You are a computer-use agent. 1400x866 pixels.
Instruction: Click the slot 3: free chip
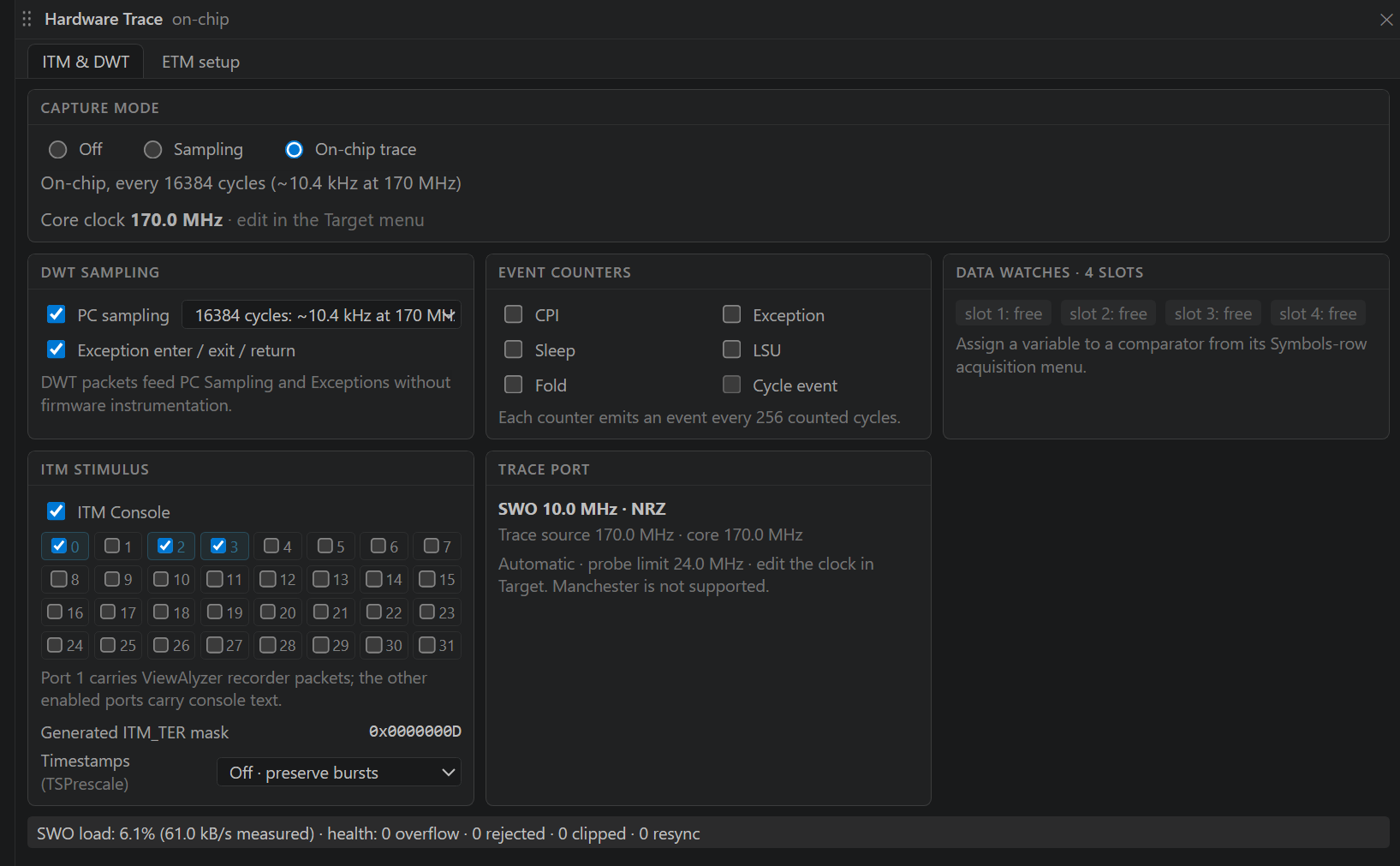[1213, 314]
